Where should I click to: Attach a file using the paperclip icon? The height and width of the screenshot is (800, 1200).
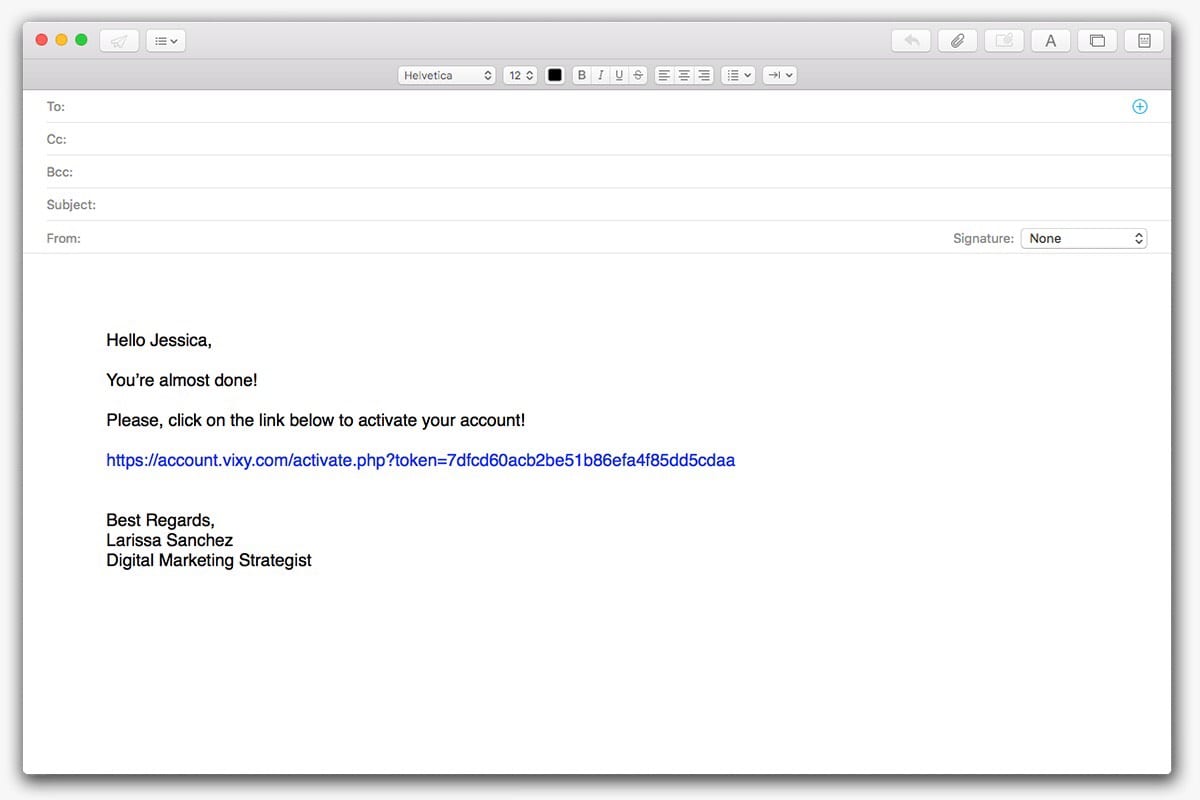(957, 40)
